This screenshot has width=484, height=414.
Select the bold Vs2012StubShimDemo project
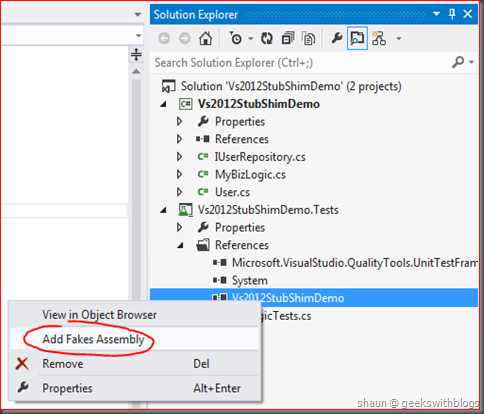coord(259,104)
